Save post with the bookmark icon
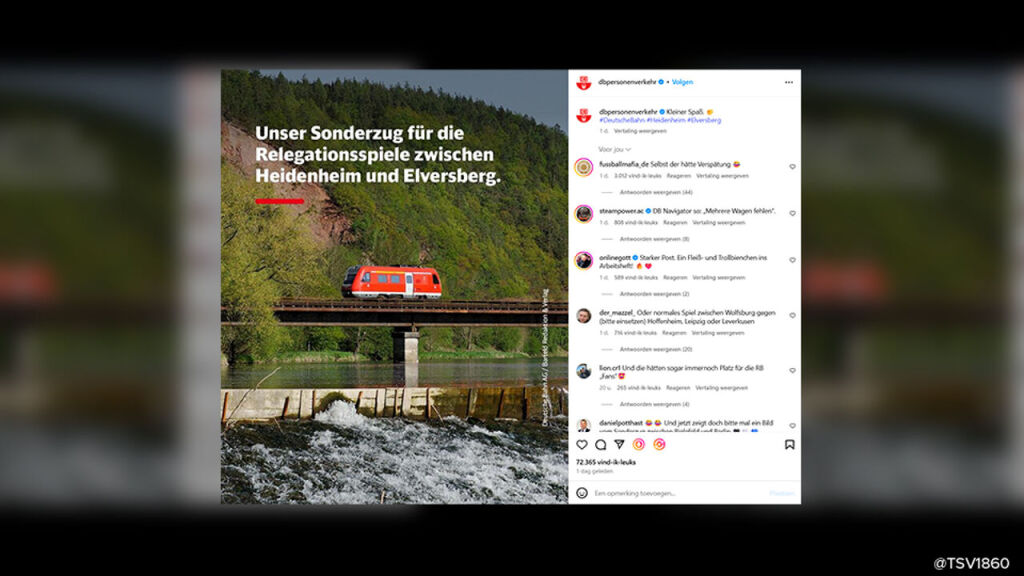 point(790,445)
